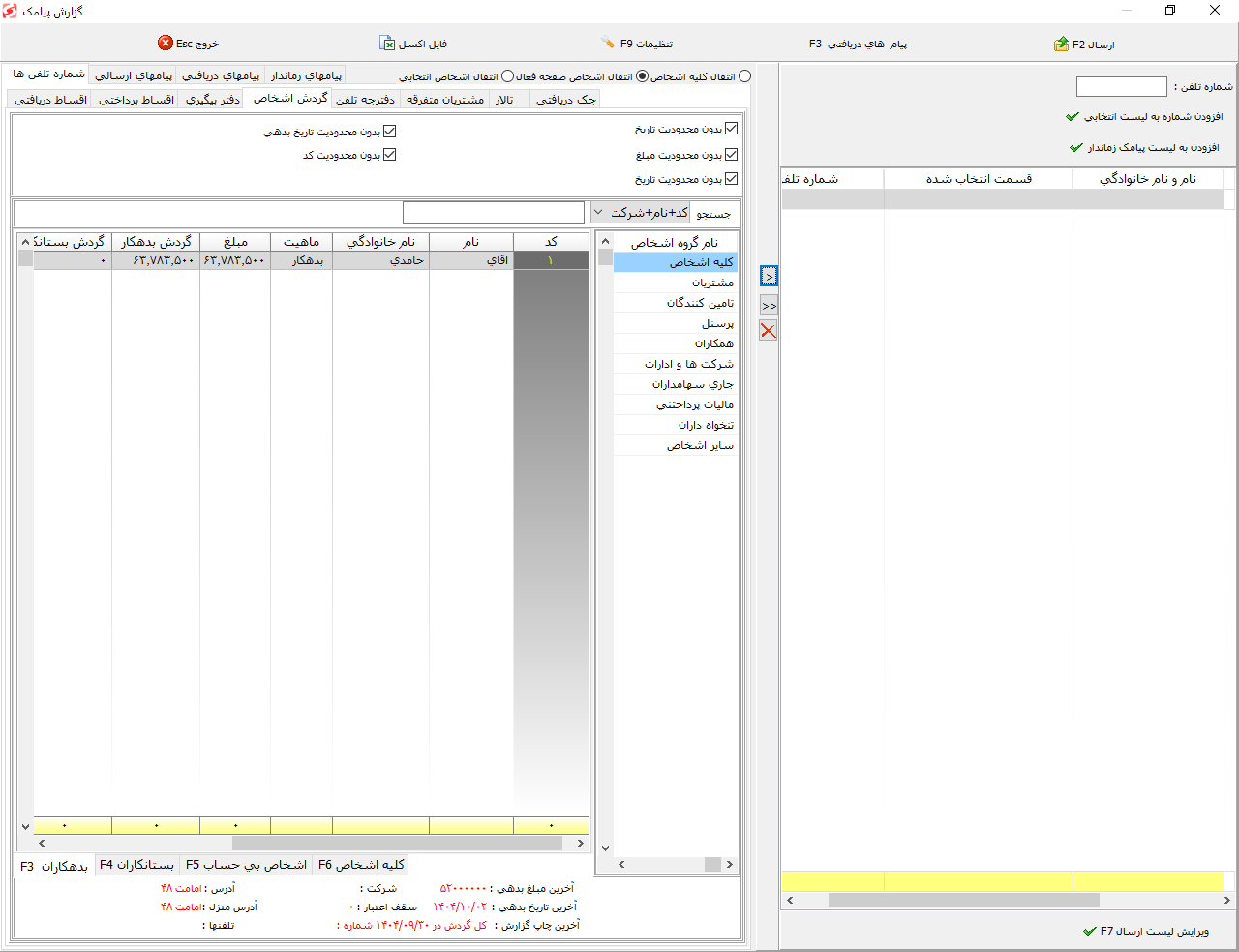Viewport: 1239px width, 952px height.
Task: Click the گردش بدهکار column header
Action: click(x=156, y=242)
